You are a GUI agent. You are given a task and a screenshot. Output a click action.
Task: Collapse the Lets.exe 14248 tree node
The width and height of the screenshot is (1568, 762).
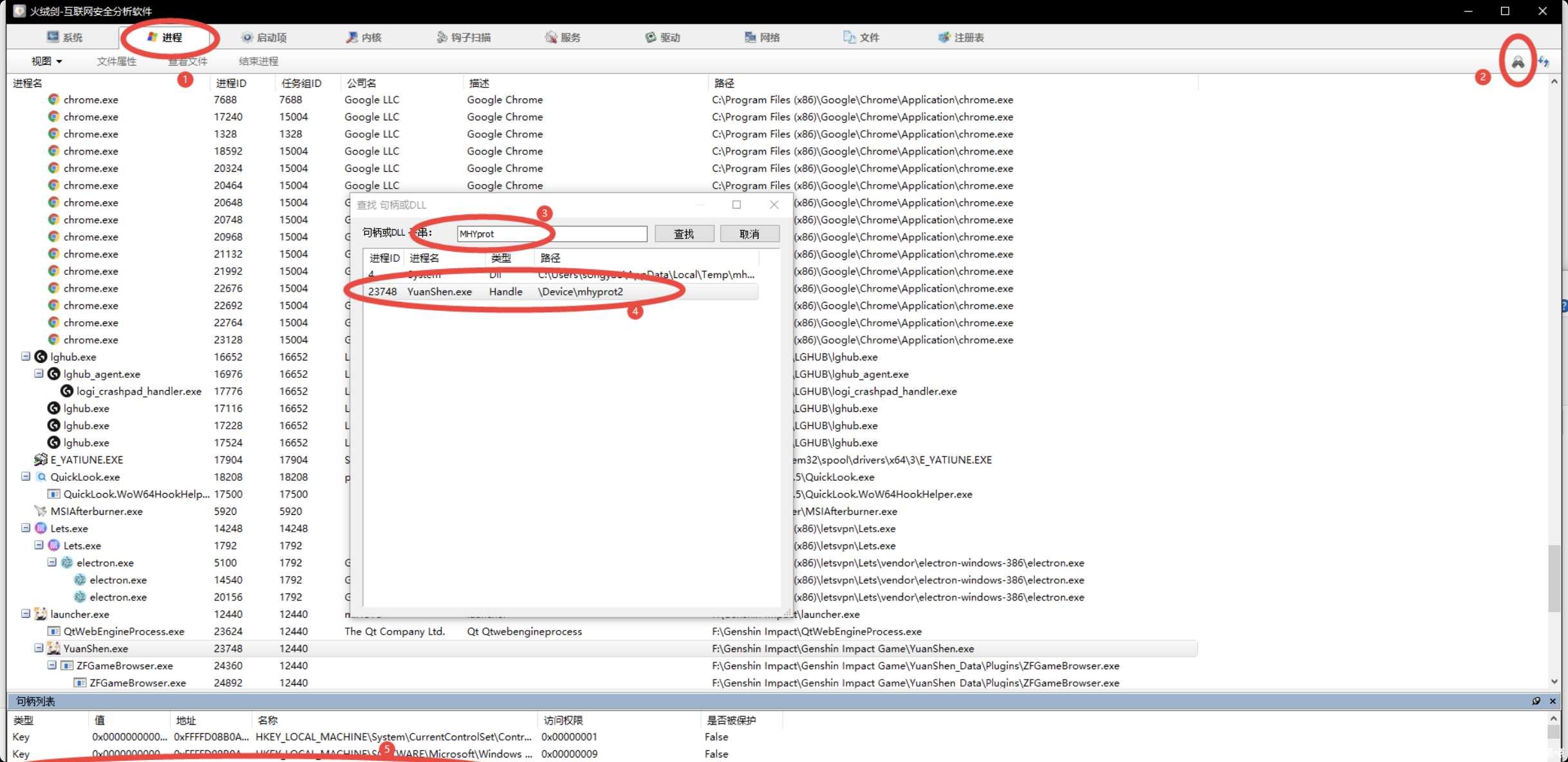(x=26, y=528)
